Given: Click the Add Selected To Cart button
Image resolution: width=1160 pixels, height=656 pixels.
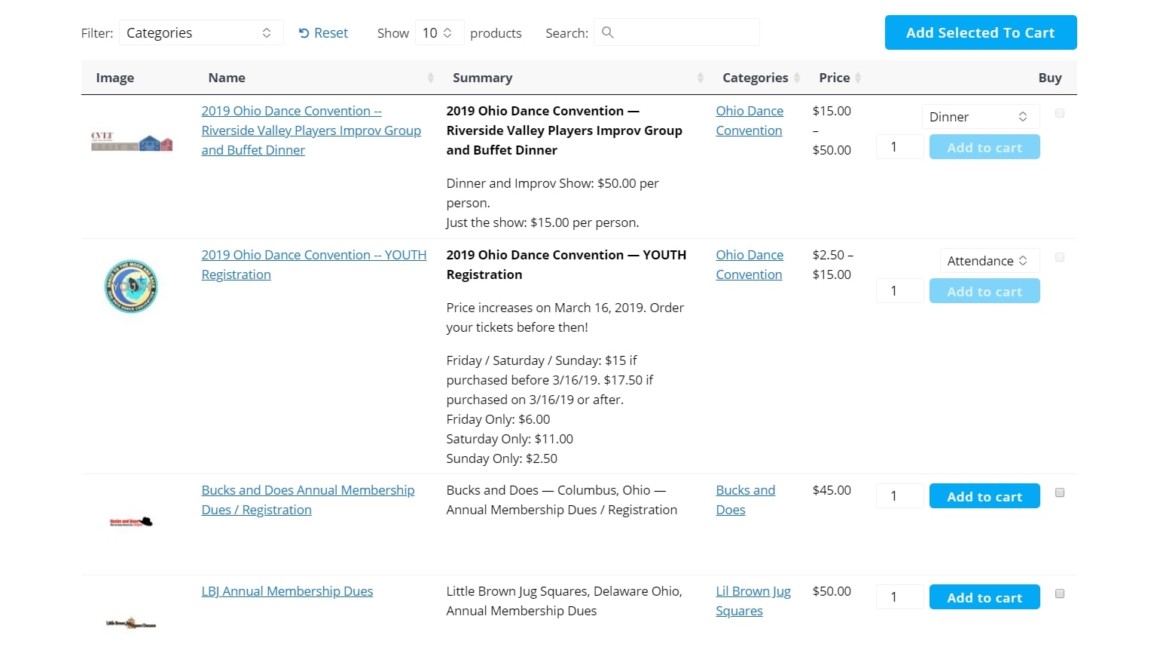Looking at the screenshot, I should [980, 32].
